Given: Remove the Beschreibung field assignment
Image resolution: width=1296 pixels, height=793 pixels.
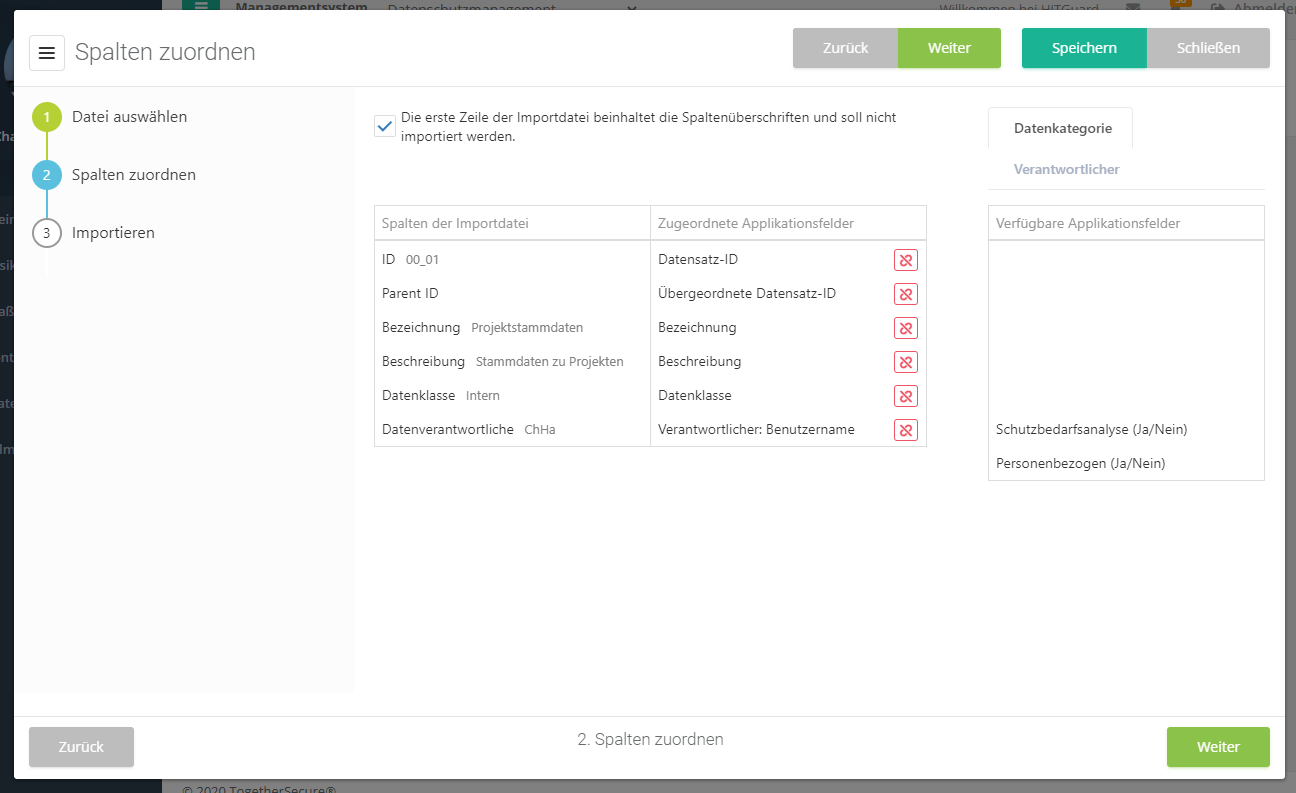Looking at the screenshot, I should [x=905, y=362].
